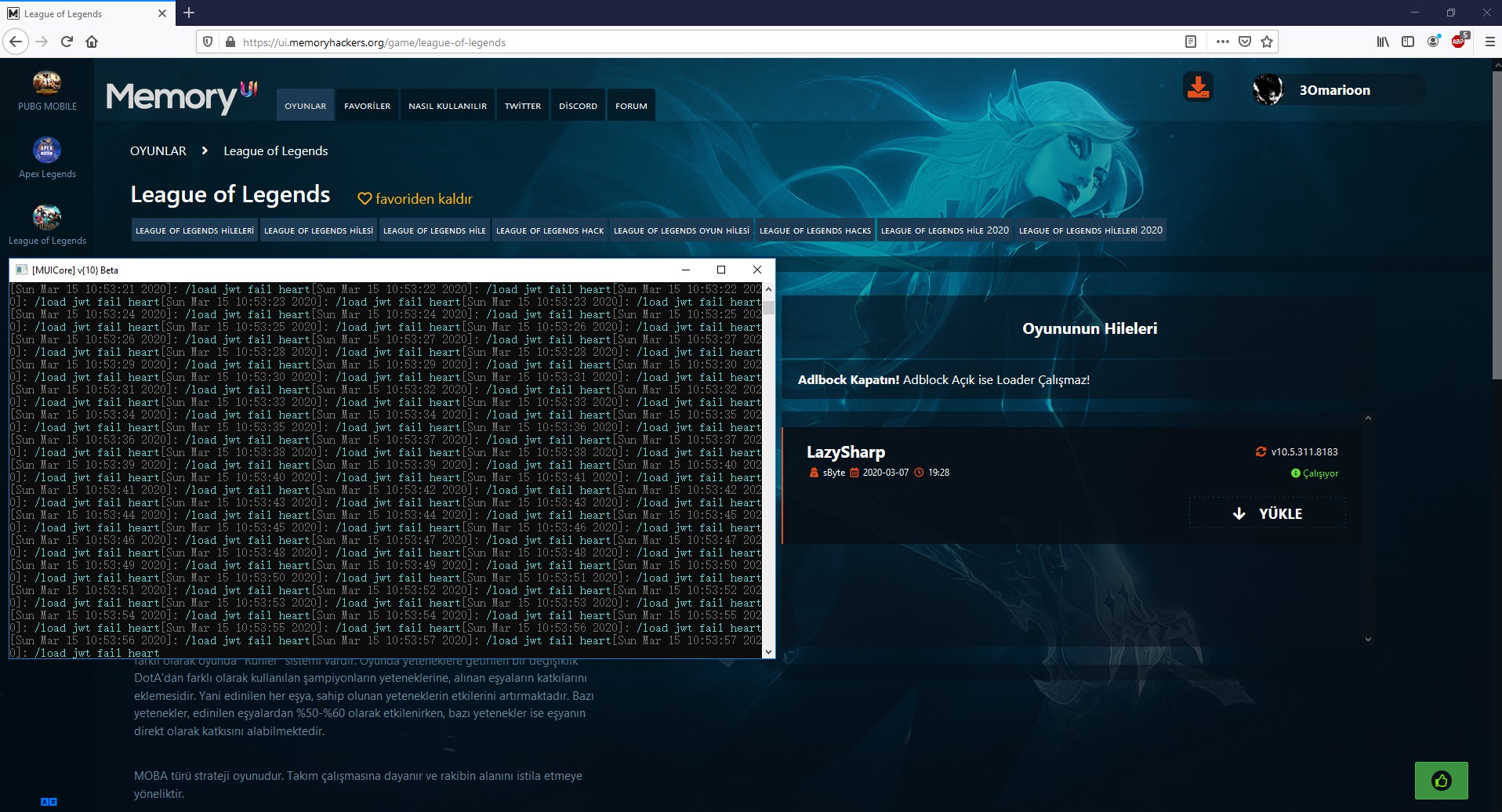1502x812 pixels.
Task: View site connection lock information
Action: (x=230, y=42)
